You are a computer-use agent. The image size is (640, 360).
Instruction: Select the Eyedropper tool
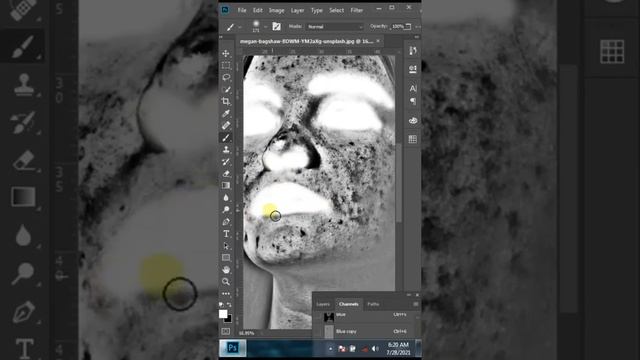(x=226, y=113)
